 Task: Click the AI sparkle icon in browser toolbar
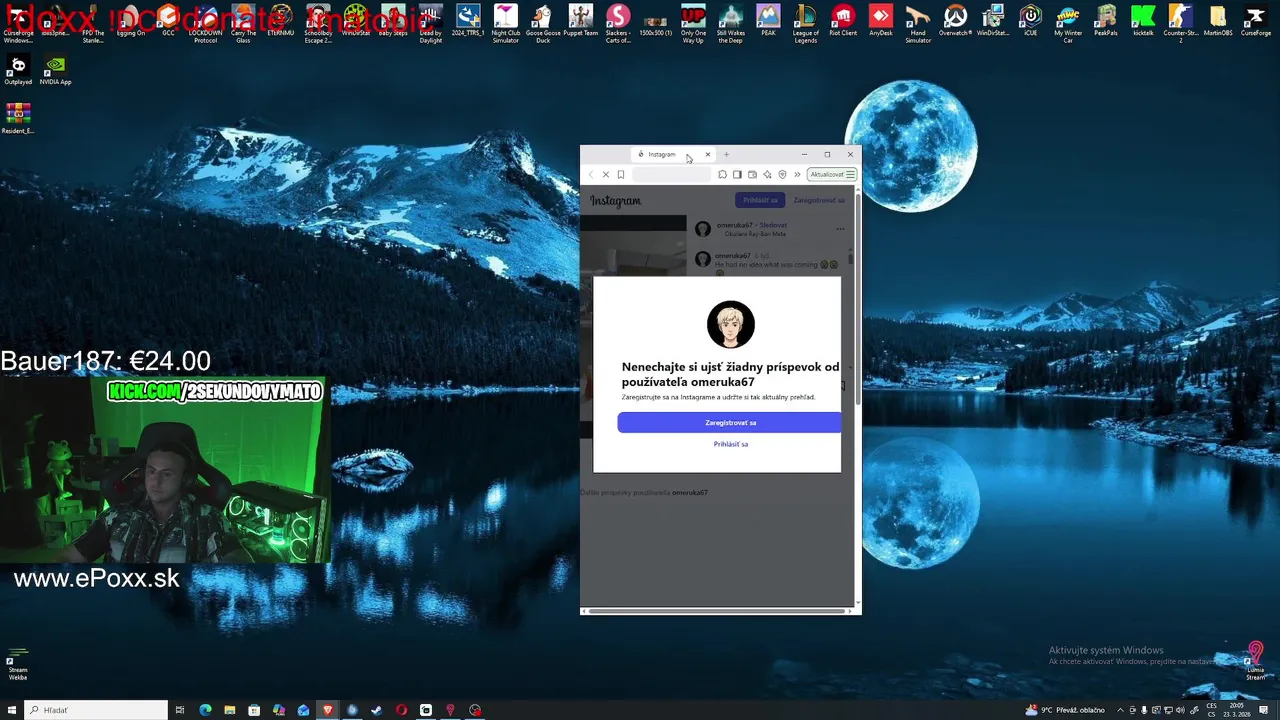coord(767,174)
